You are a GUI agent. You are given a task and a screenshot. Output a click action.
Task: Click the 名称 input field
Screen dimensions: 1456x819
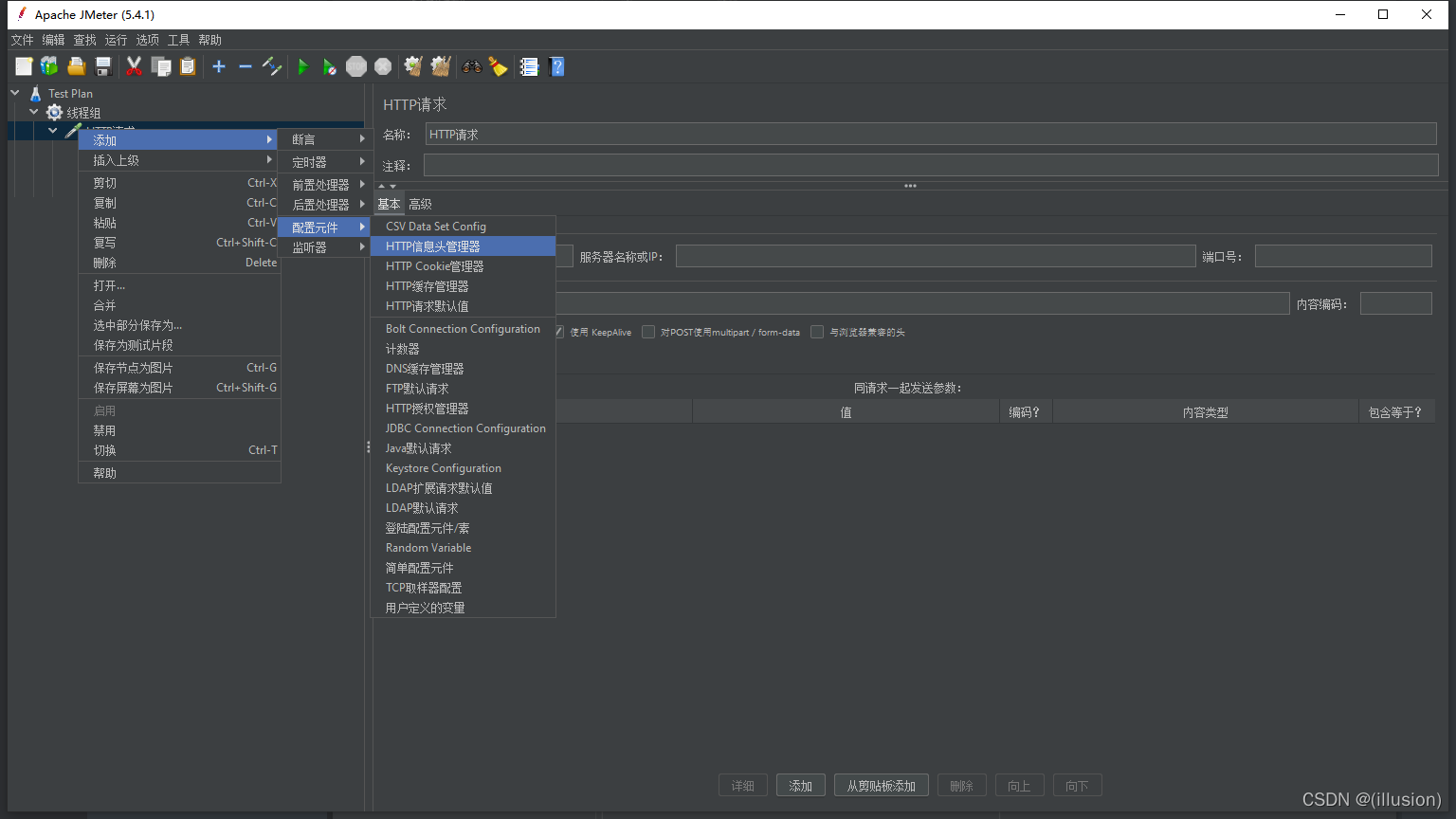tap(930, 135)
